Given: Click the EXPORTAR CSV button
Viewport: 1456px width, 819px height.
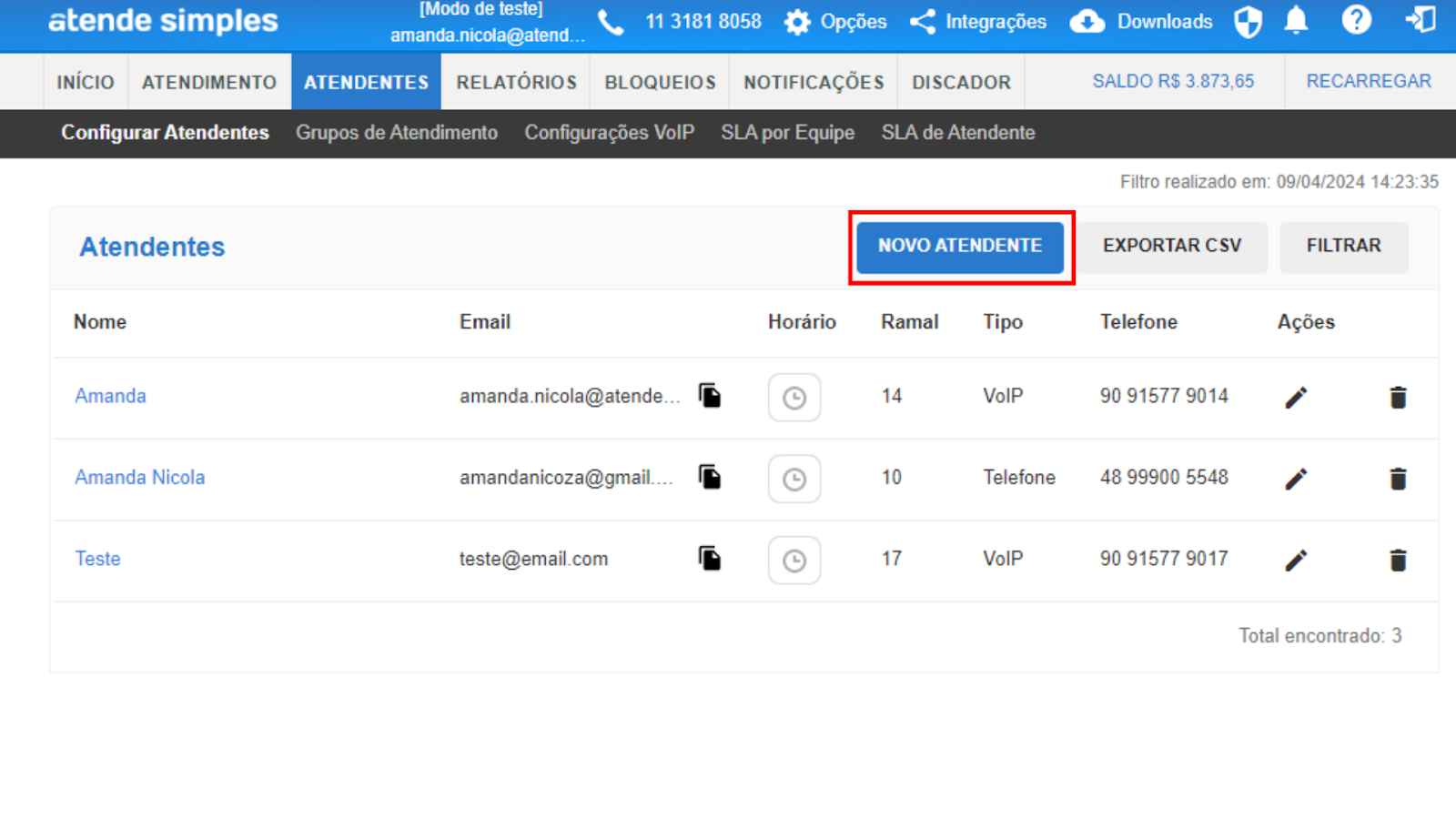Looking at the screenshot, I should pos(1172,247).
